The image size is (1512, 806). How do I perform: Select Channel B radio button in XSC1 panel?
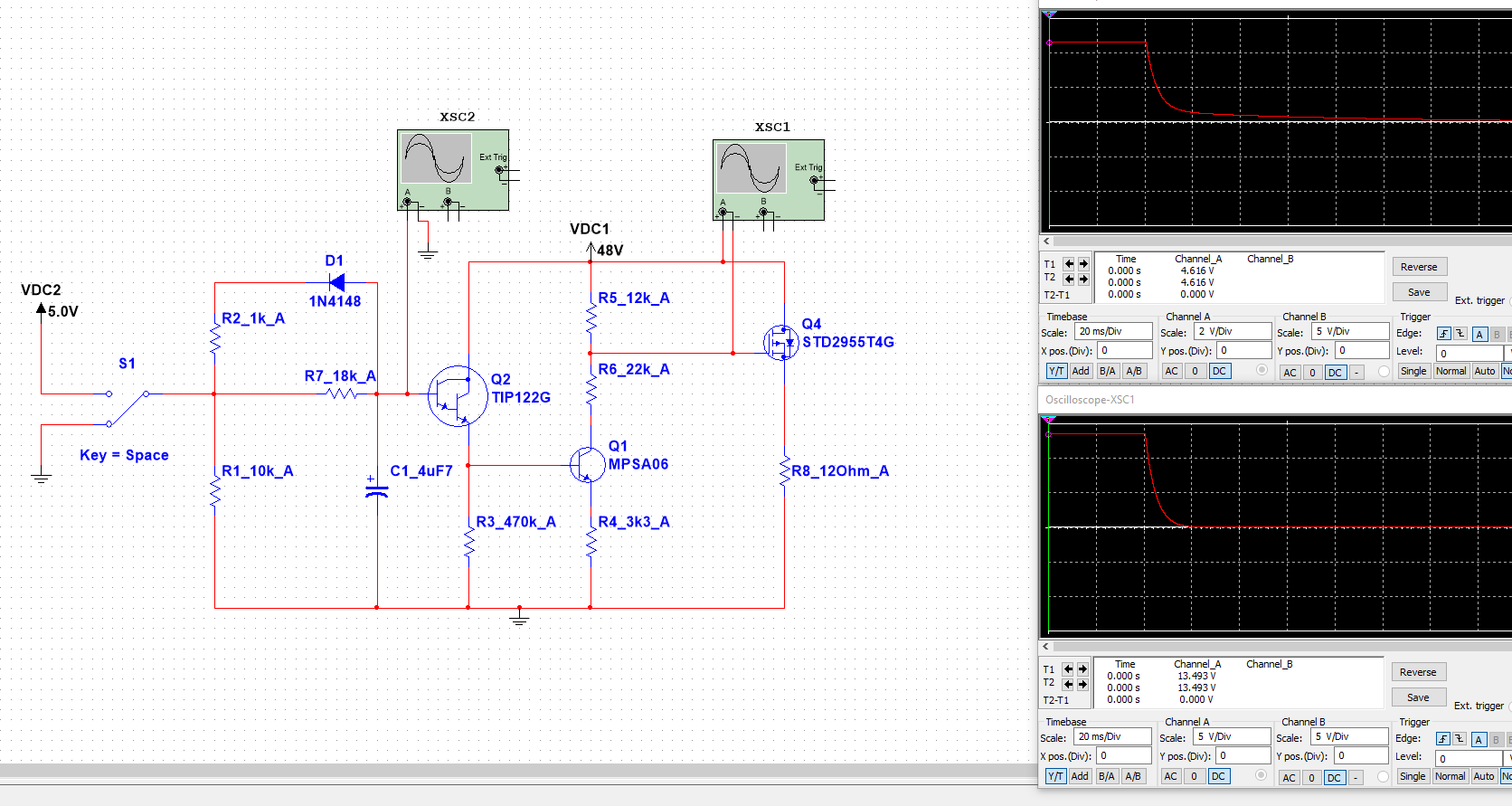point(1383,776)
